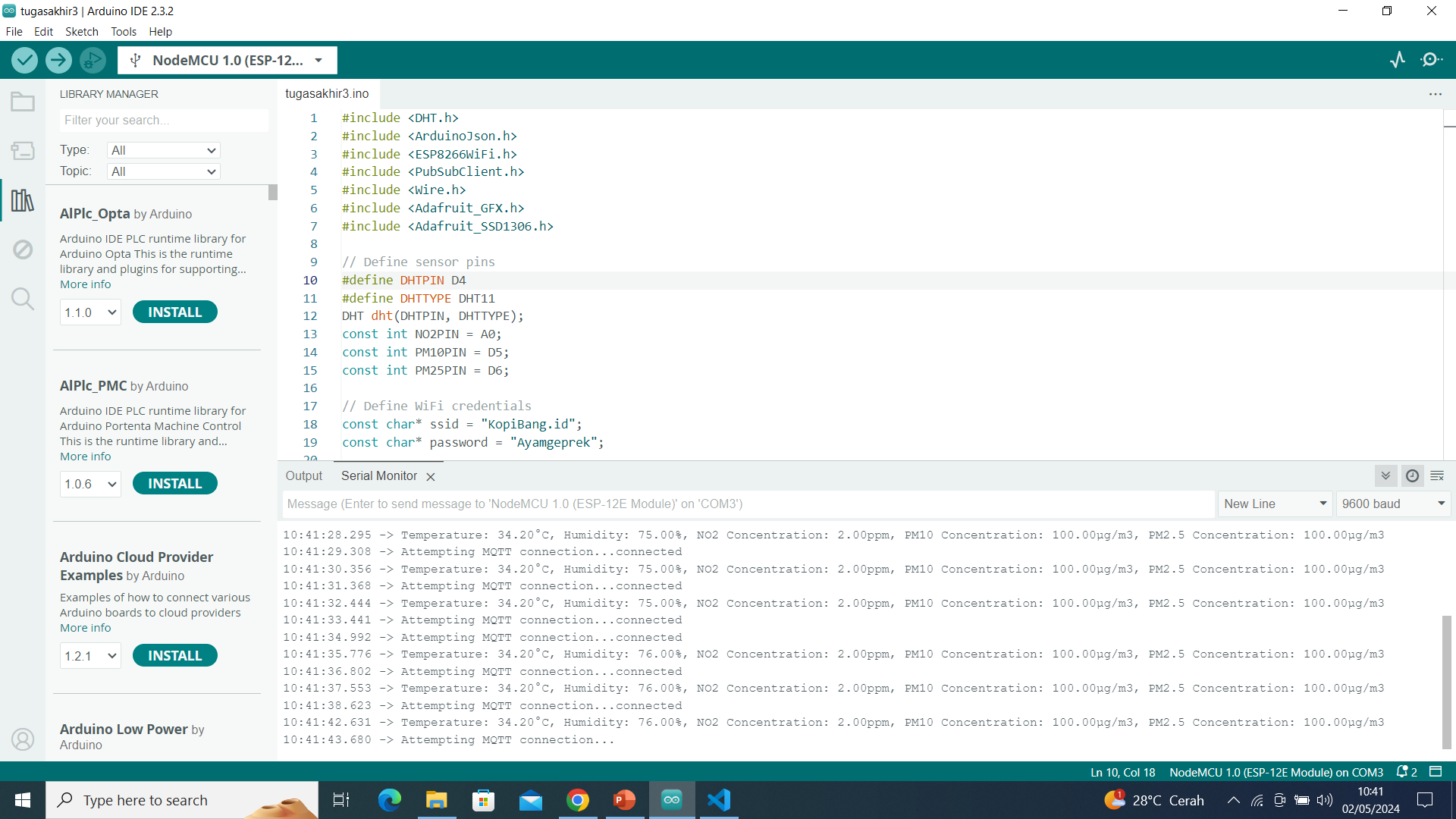Viewport: 1456px width, 819px height.
Task: Open the Tools menu
Action: click(x=124, y=32)
